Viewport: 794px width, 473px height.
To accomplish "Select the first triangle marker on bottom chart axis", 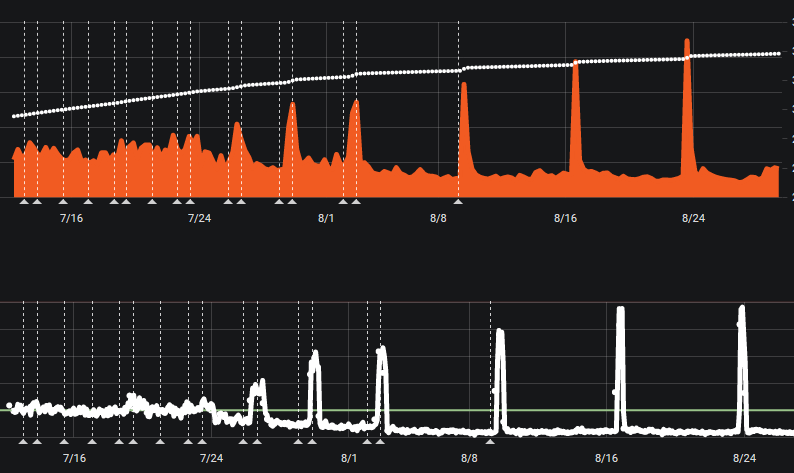I will pos(24,440).
